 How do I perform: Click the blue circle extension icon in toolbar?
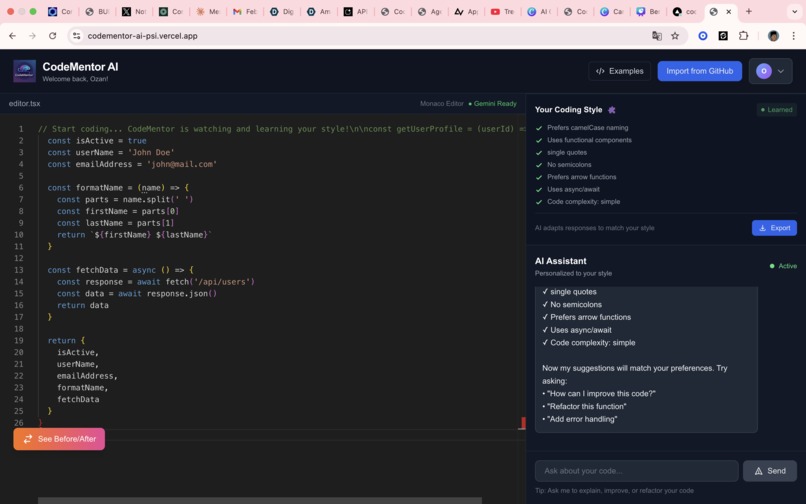pyautogui.click(x=703, y=36)
